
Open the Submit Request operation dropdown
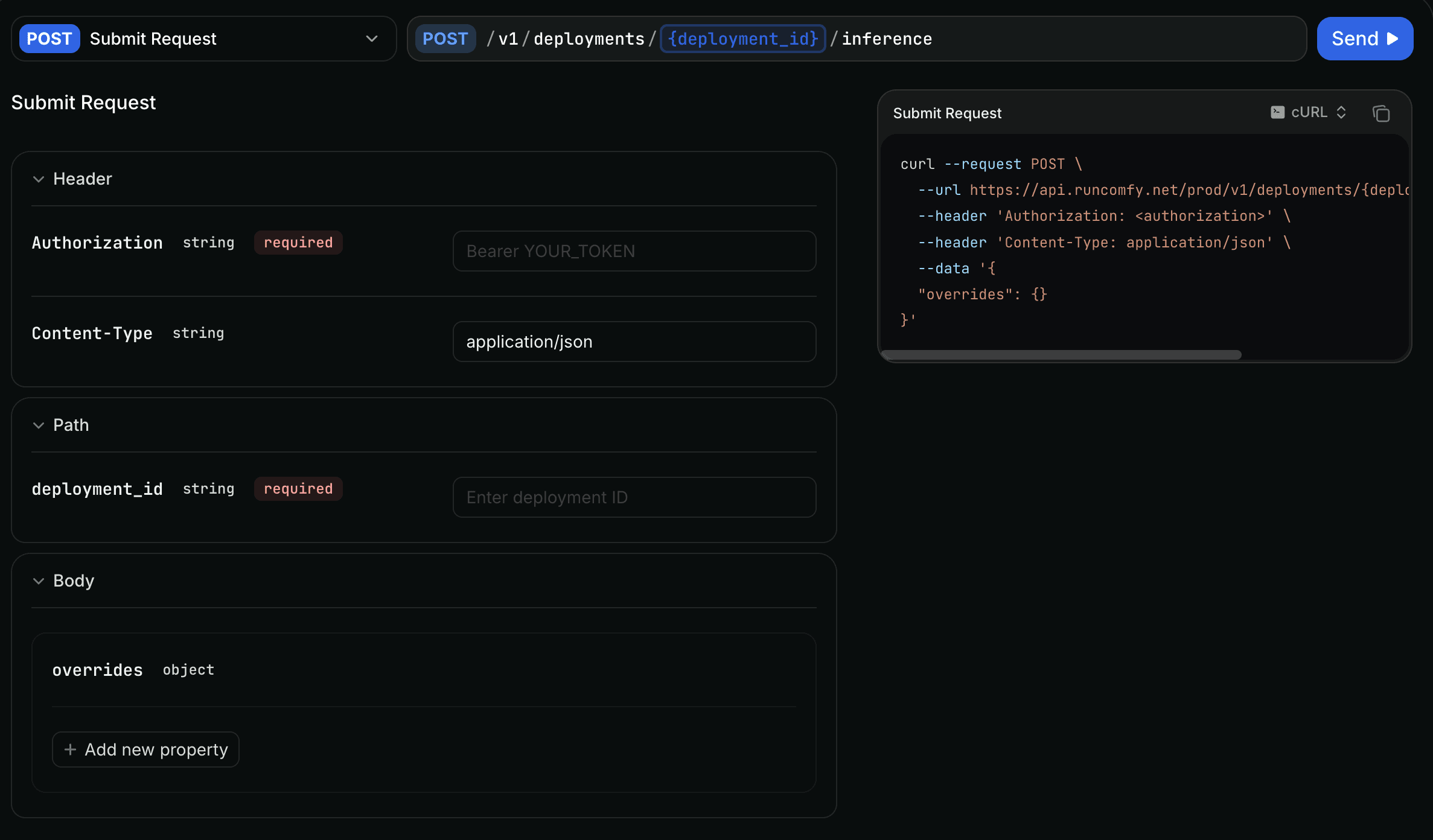tap(371, 39)
